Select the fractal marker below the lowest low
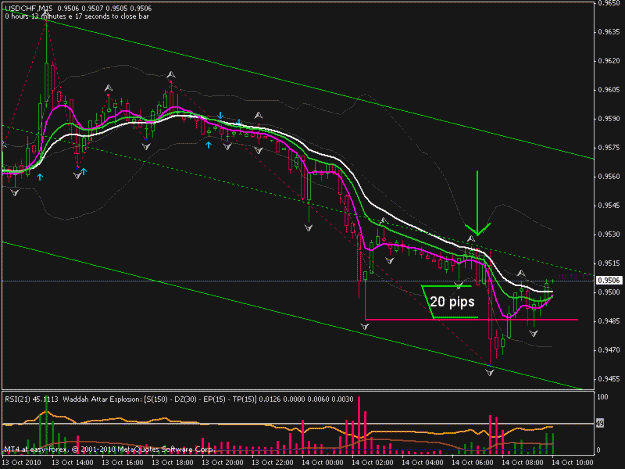The width and height of the screenshot is (625, 469). coord(489,373)
